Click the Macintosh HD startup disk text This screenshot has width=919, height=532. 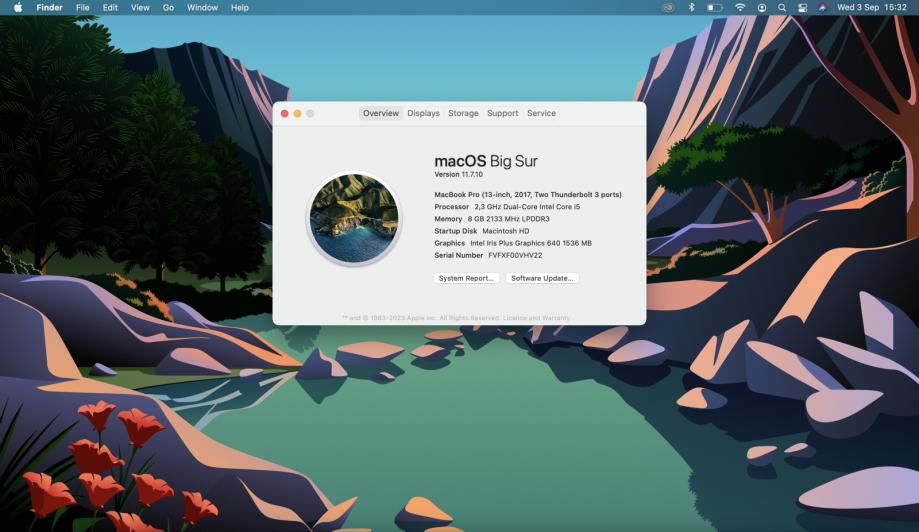[x=506, y=231]
